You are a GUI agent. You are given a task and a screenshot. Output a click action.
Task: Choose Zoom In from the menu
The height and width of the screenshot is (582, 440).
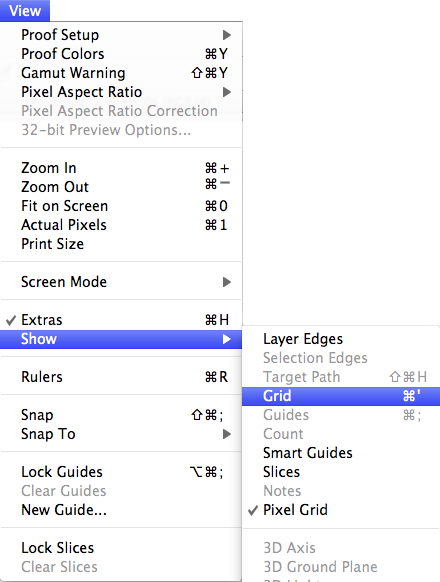point(121,168)
